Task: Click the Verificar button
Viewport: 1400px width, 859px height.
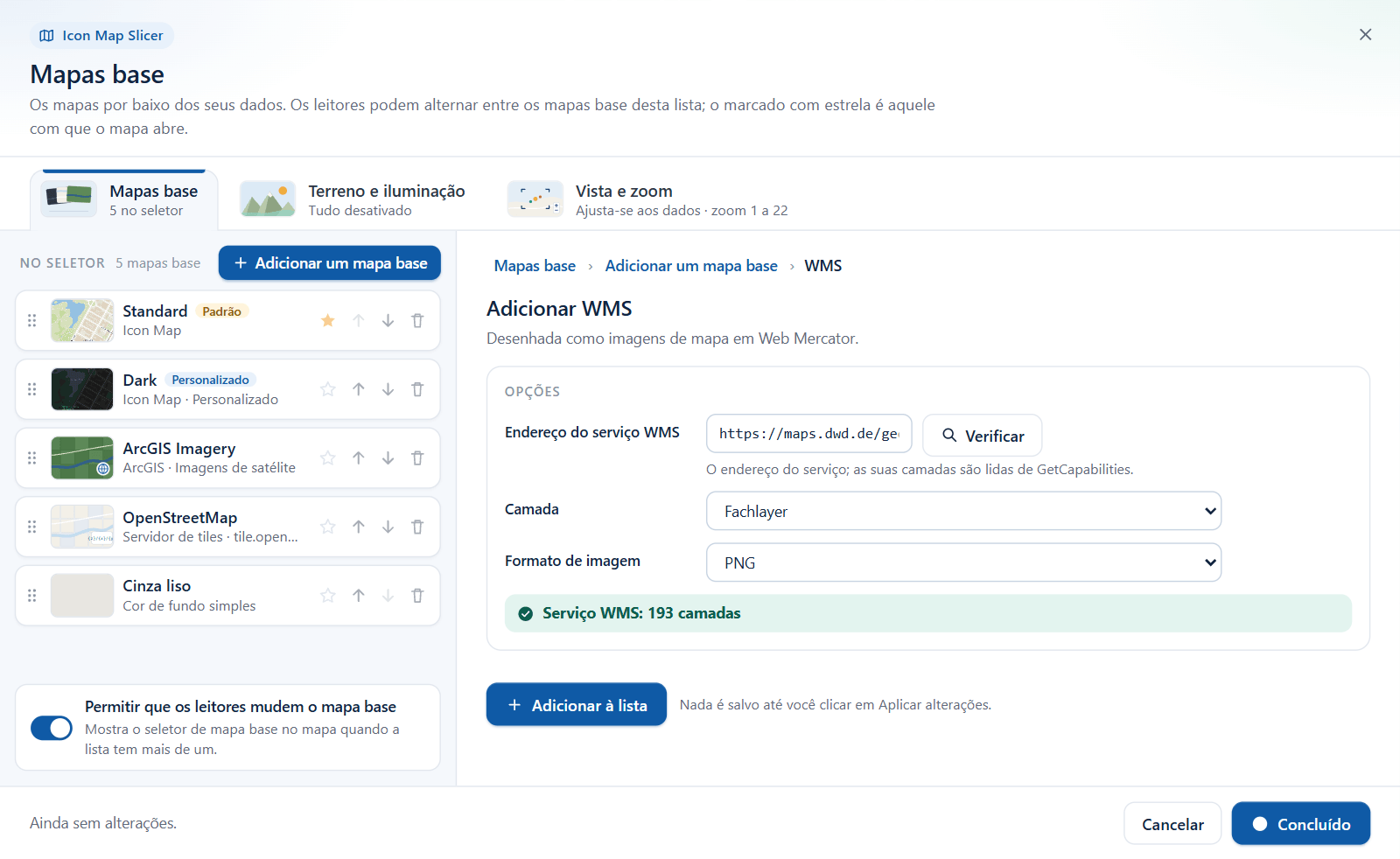Action: click(983, 436)
